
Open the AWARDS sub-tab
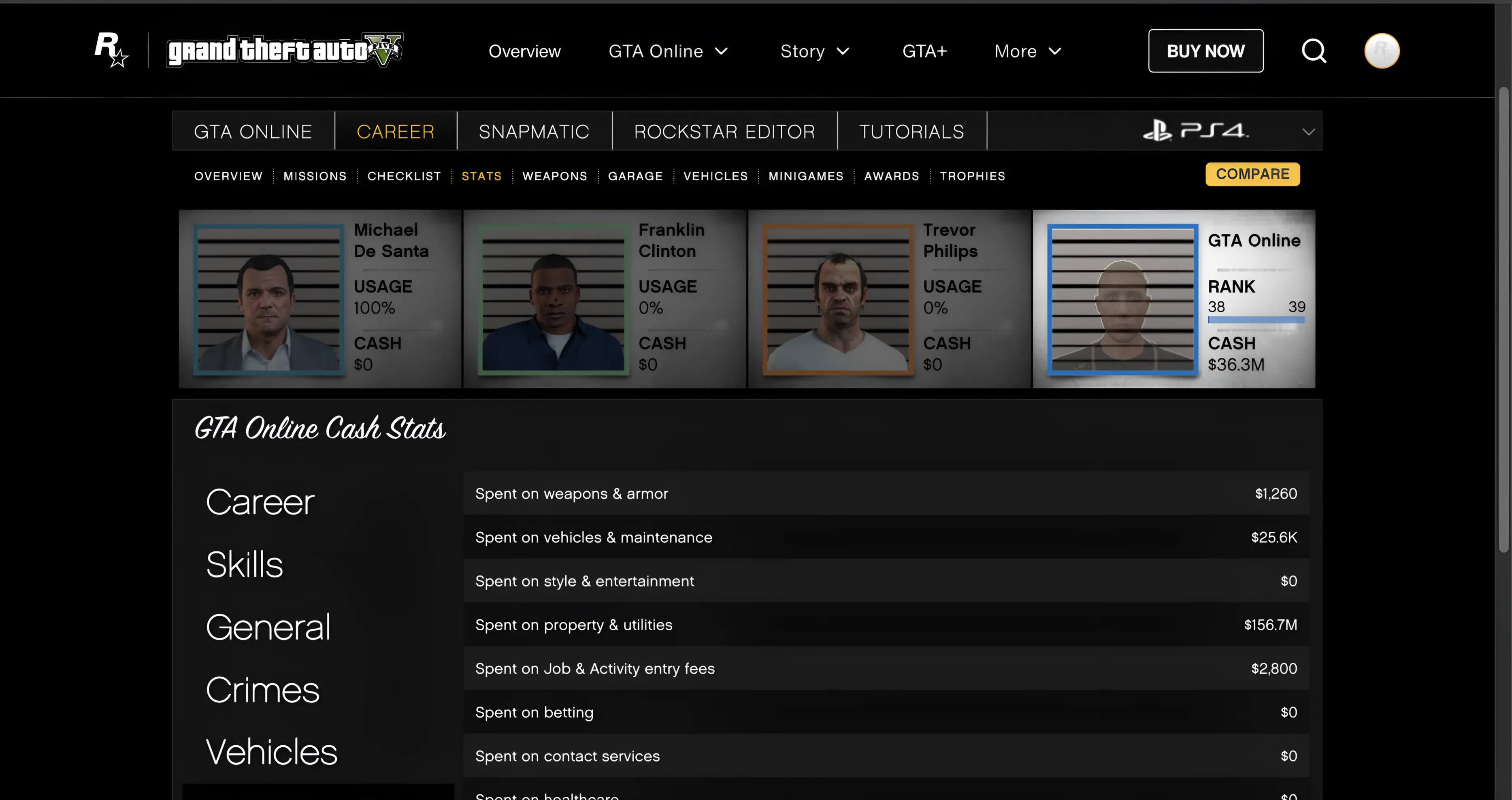pyautogui.click(x=892, y=176)
